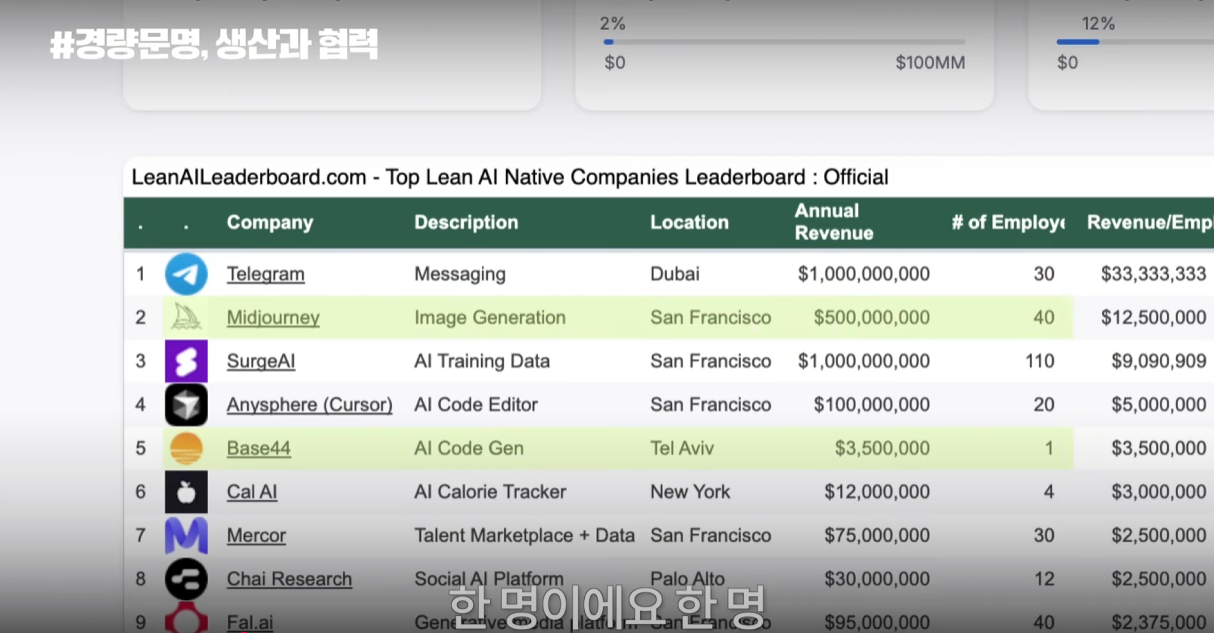Select the 'Image Generation' description cell
The height and width of the screenshot is (633, 1214).
click(490, 318)
